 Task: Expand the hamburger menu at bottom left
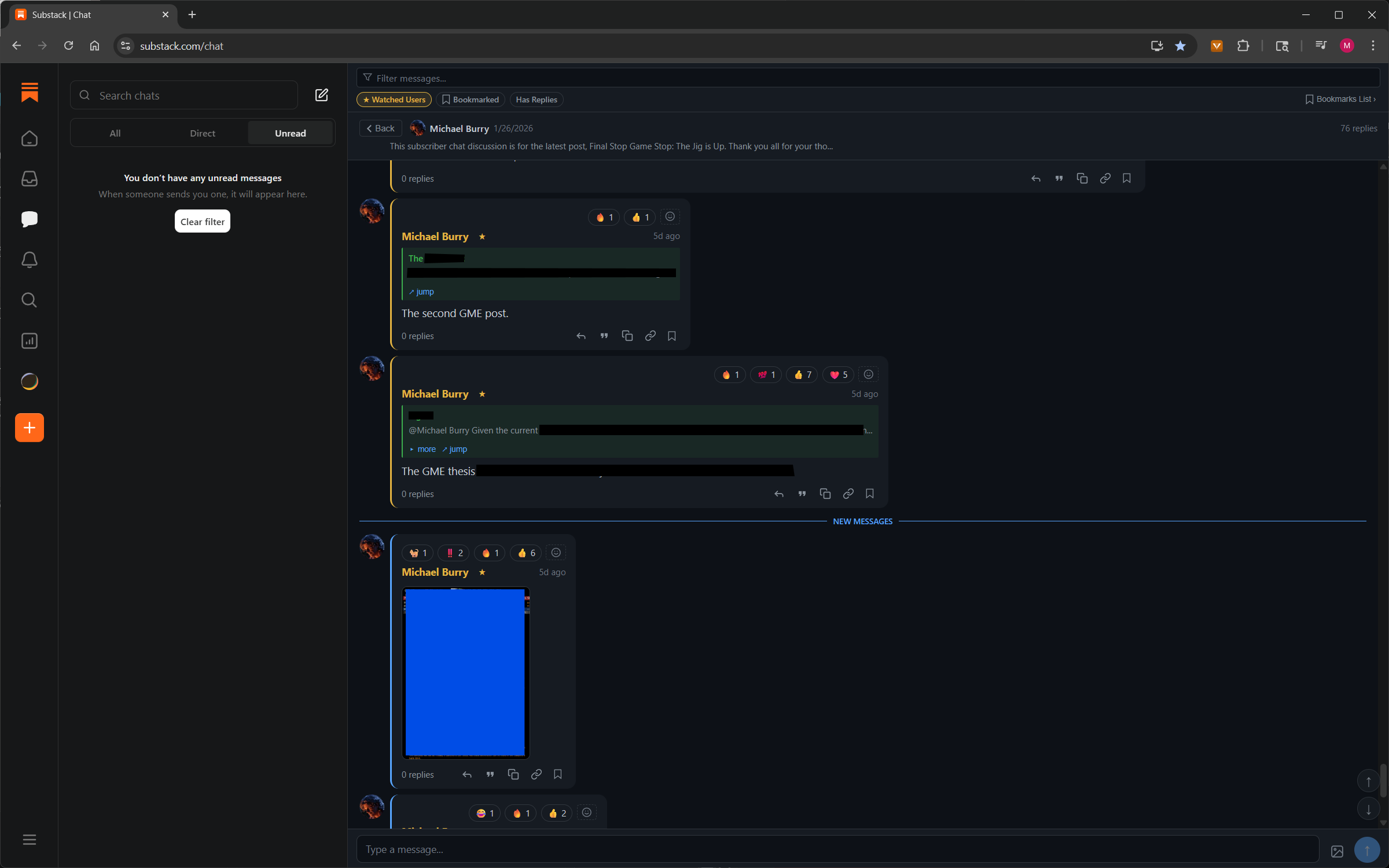pos(29,840)
